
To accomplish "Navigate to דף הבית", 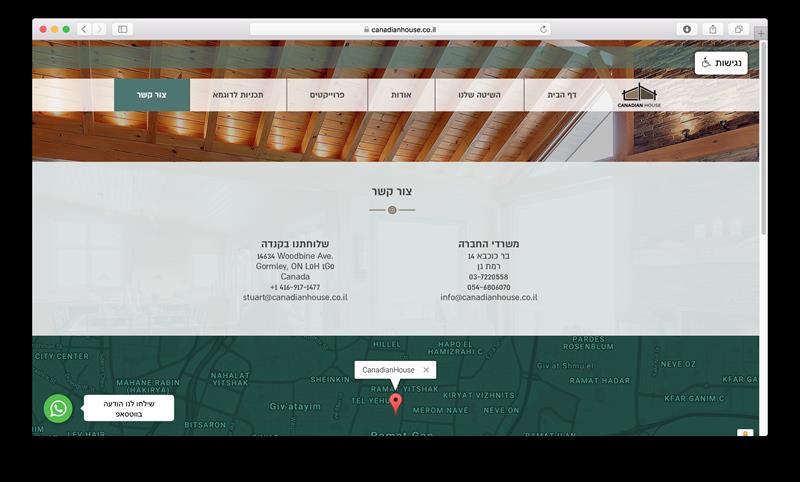I will coord(562,95).
